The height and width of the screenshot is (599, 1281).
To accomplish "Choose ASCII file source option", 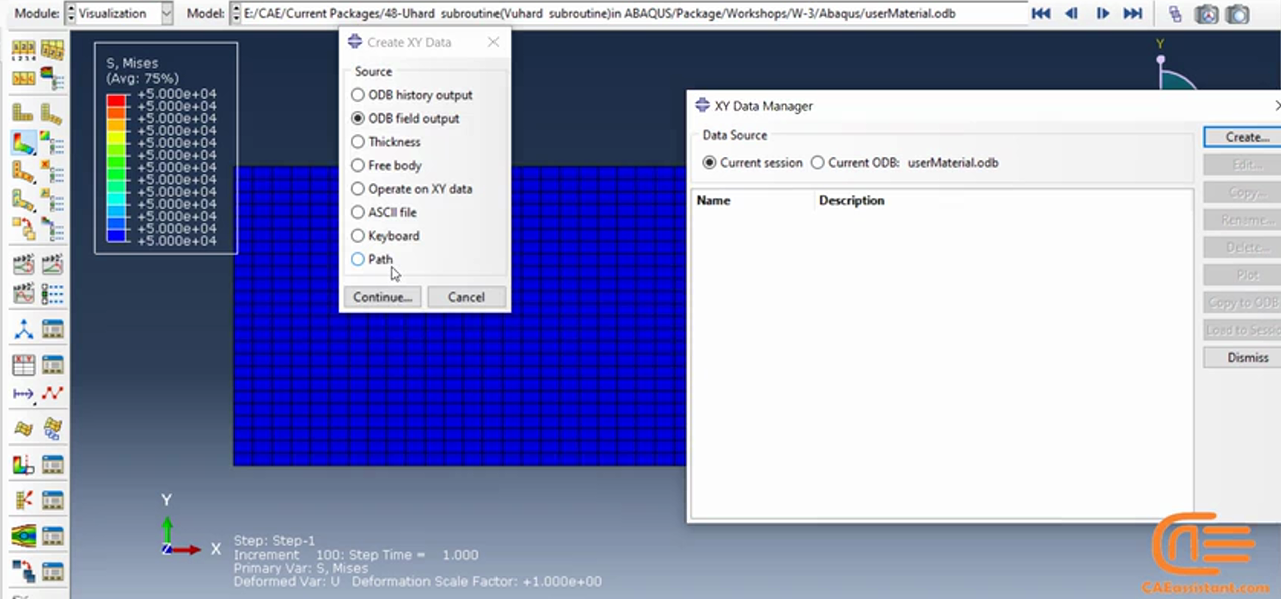I will 384,212.
